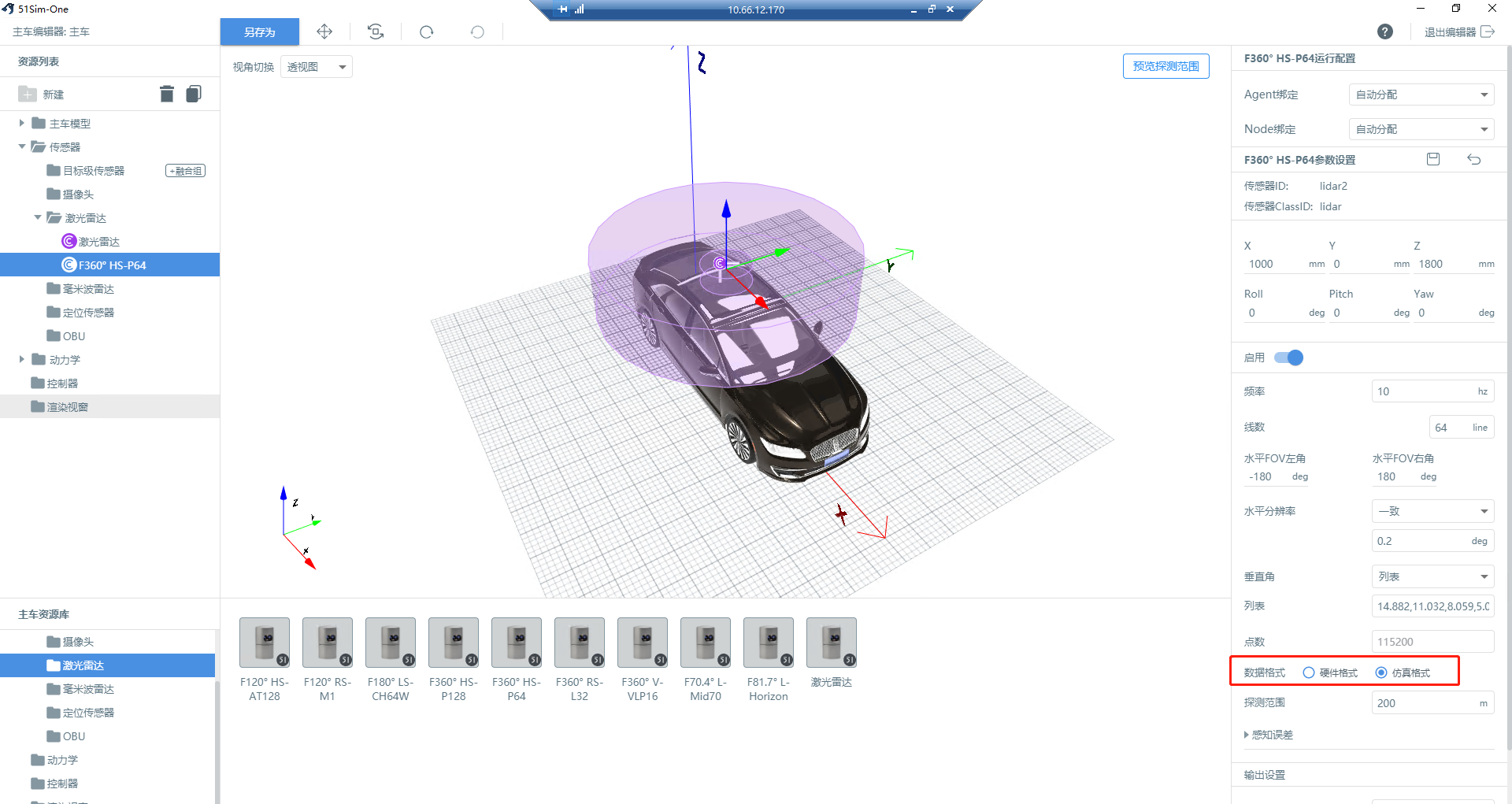This screenshot has width=1512, height=804.
Task: Click the redo circular arrow icon
Action: pyautogui.click(x=427, y=31)
